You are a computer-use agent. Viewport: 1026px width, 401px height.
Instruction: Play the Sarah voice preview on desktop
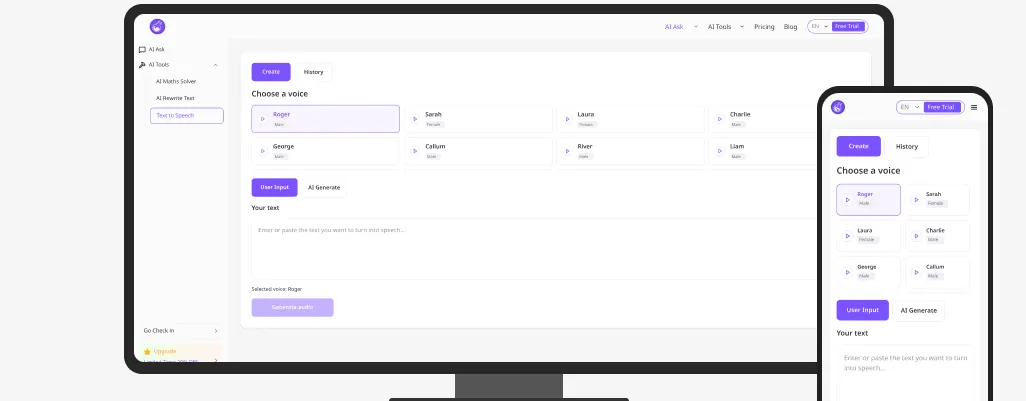click(415, 119)
